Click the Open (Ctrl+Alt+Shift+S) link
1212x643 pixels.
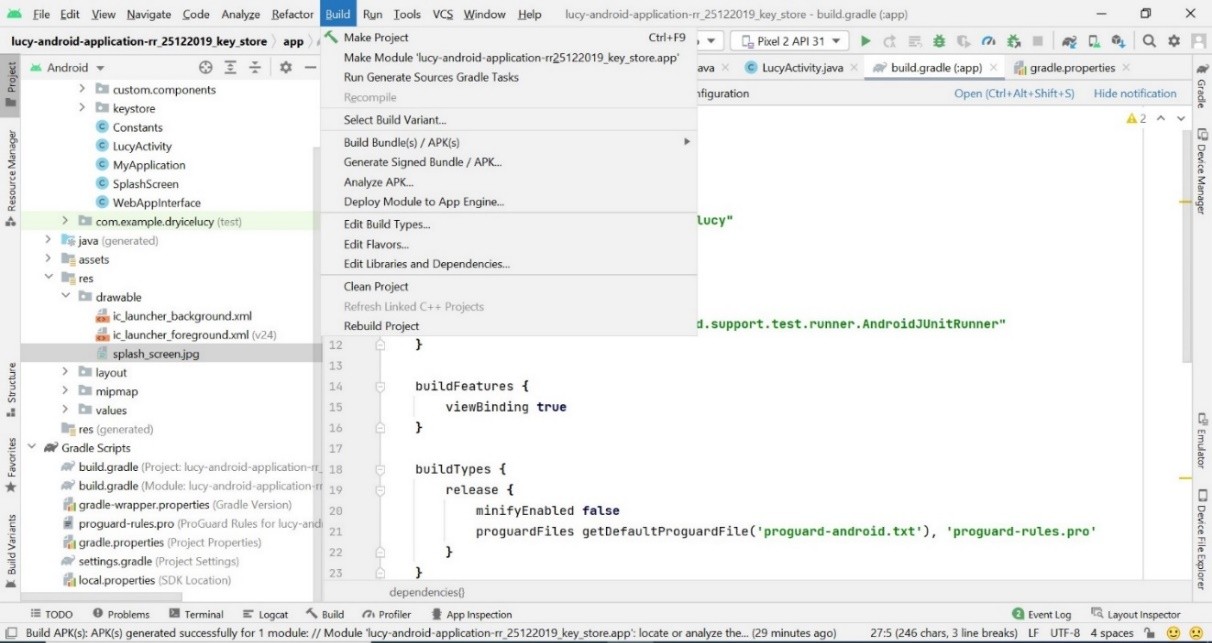coord(1014,93)
